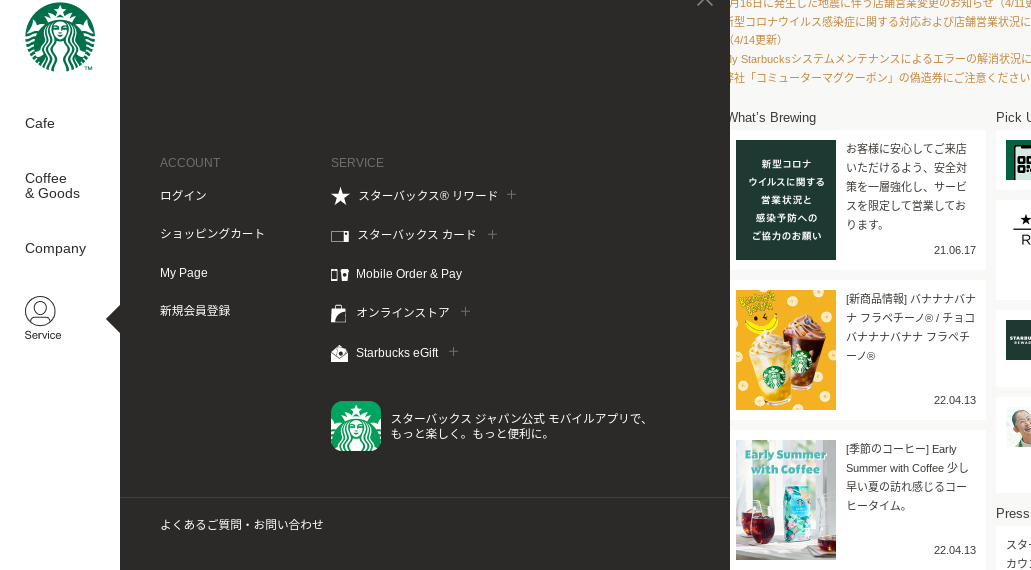Click the star icon beside スターバックス リワード
This screenshot has height=570, width=1031.
[340, 196]
